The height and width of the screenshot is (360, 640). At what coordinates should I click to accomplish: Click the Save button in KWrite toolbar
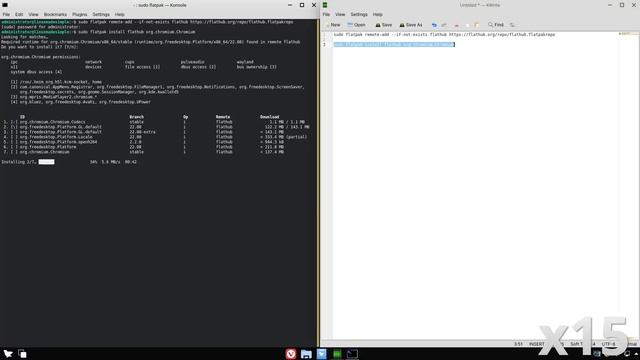[x=384, y=25]
